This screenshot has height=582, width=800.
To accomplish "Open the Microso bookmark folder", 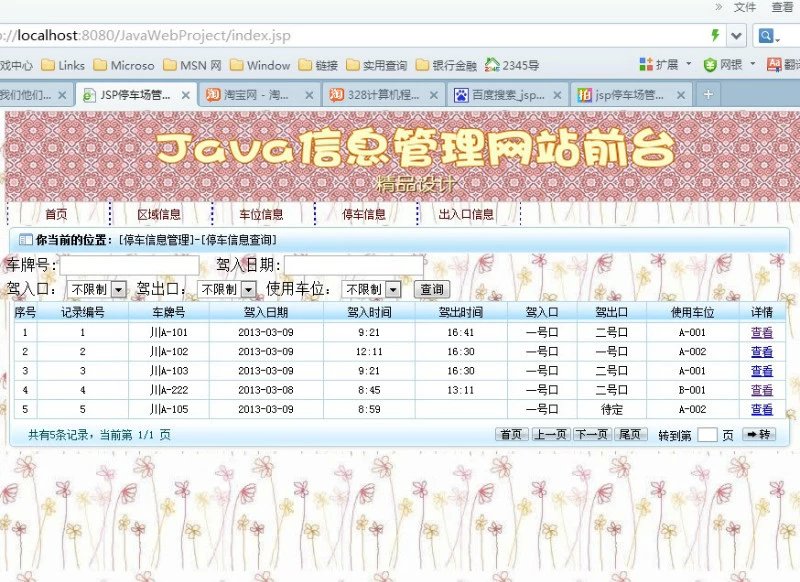I will 124,65.
